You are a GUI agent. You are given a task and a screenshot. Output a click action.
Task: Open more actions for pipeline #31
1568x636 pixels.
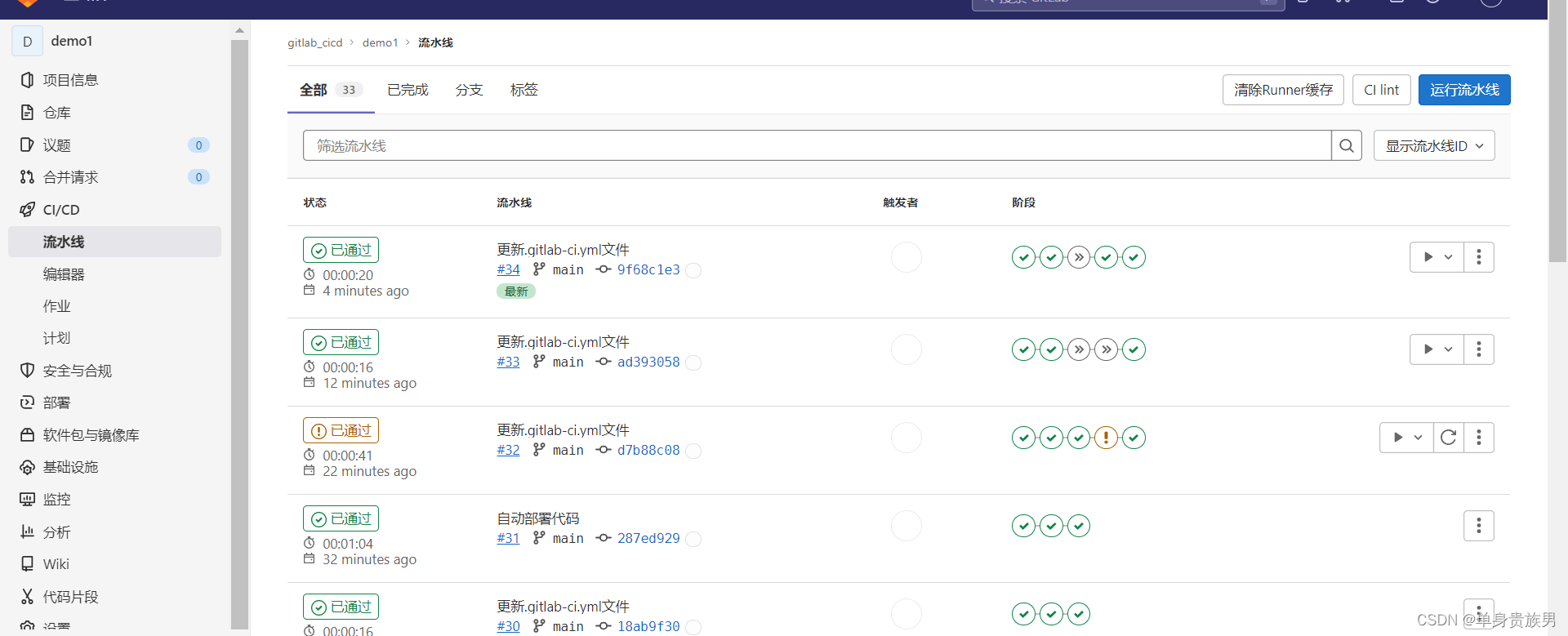tap(1479, 526)
